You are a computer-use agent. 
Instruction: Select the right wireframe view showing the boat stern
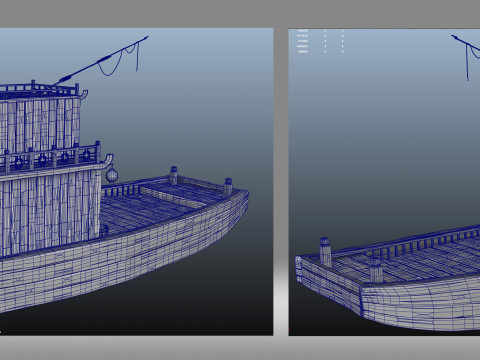point(384,182)
